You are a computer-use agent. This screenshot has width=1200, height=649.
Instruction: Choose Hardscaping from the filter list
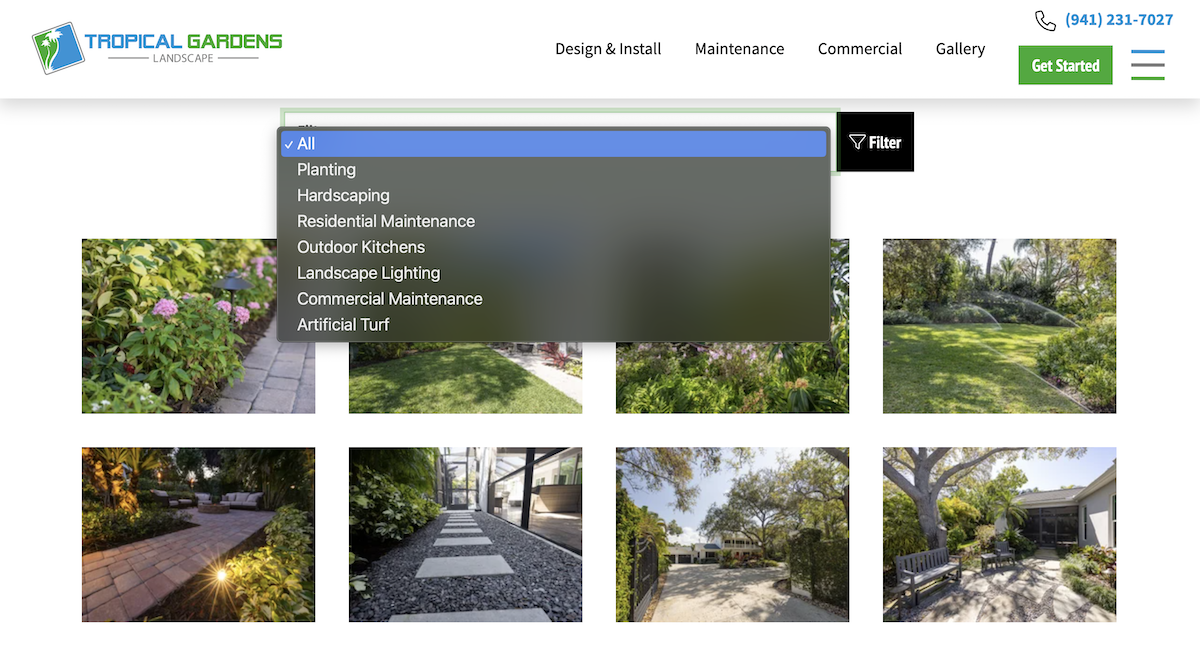(554, 196)
